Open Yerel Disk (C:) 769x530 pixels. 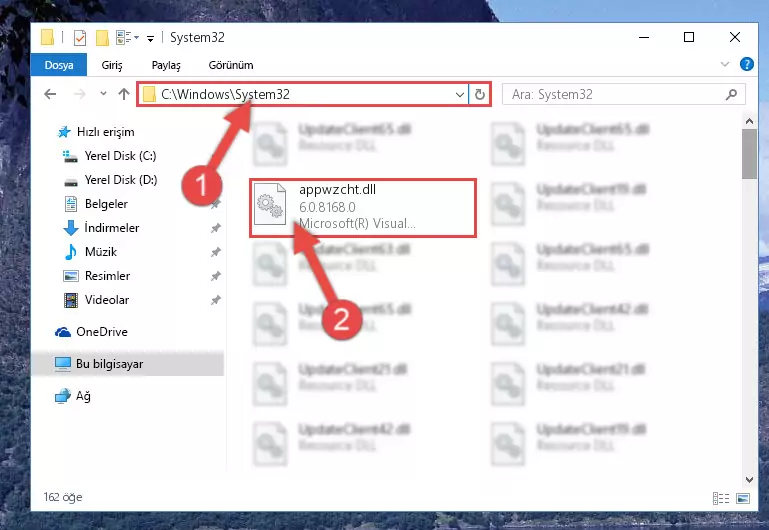point(120,156)
